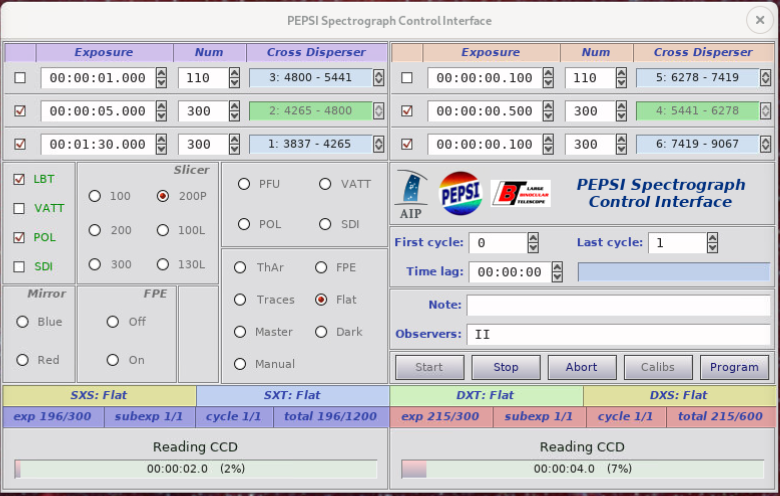Click the Large Binocular Telescope logo
Screen dimensions: 780x496
coord(521,194)
